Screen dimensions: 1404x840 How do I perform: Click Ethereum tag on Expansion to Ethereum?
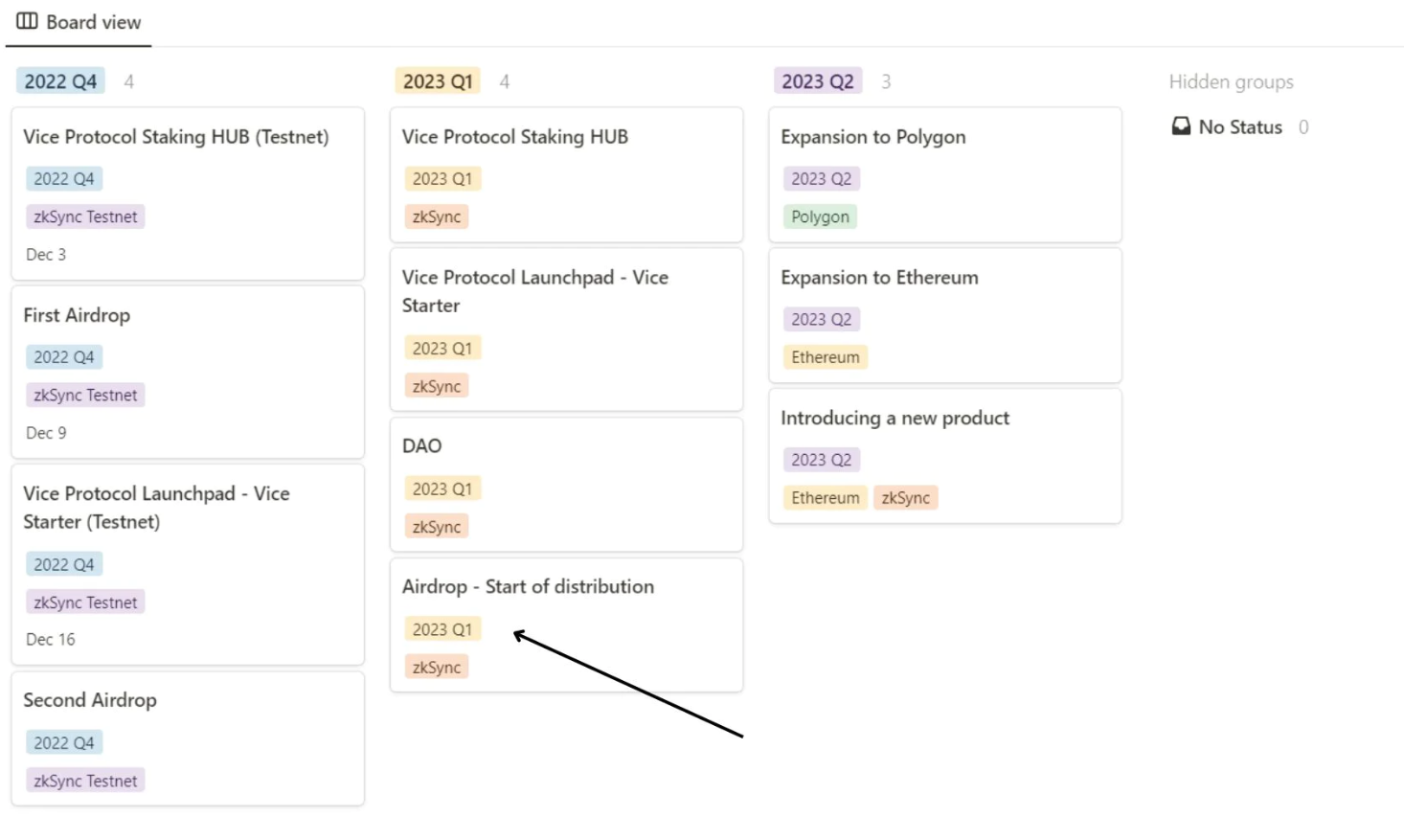(826, 357)
